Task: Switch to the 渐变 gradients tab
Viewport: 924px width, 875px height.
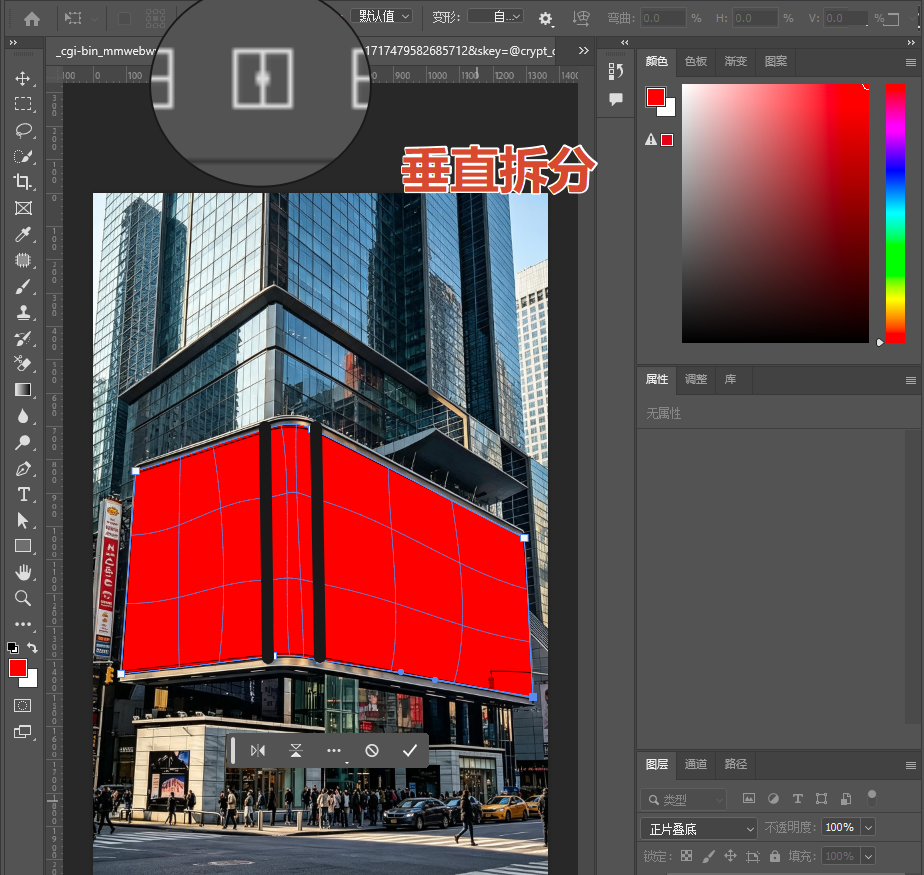Action: (735, 61)
